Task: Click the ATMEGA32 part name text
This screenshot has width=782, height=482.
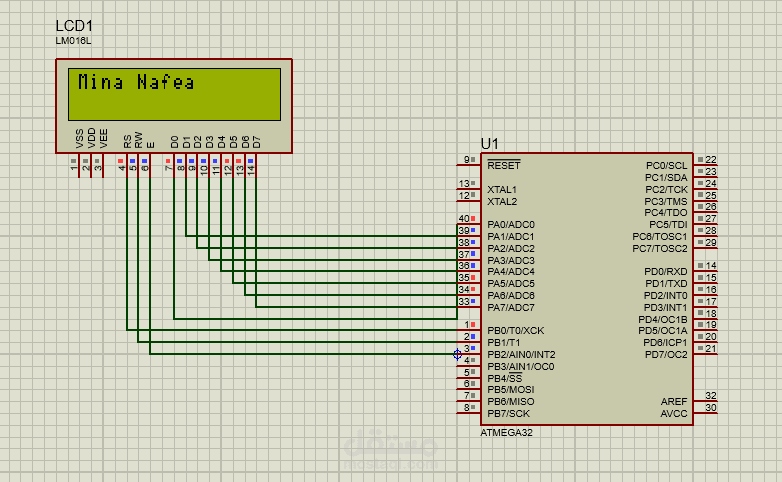Action: point(506,433)
